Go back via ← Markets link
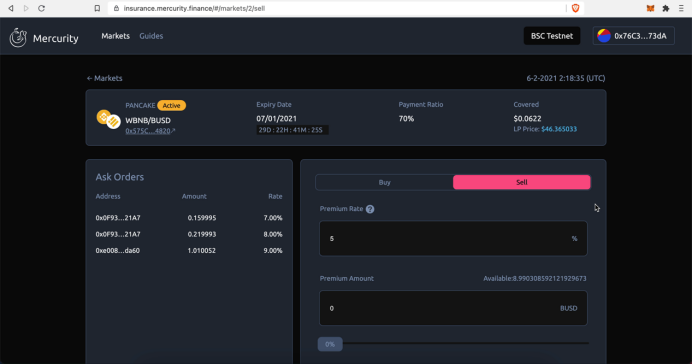The image size is (692, 364). pyautogui.click(x=105, y=78)
